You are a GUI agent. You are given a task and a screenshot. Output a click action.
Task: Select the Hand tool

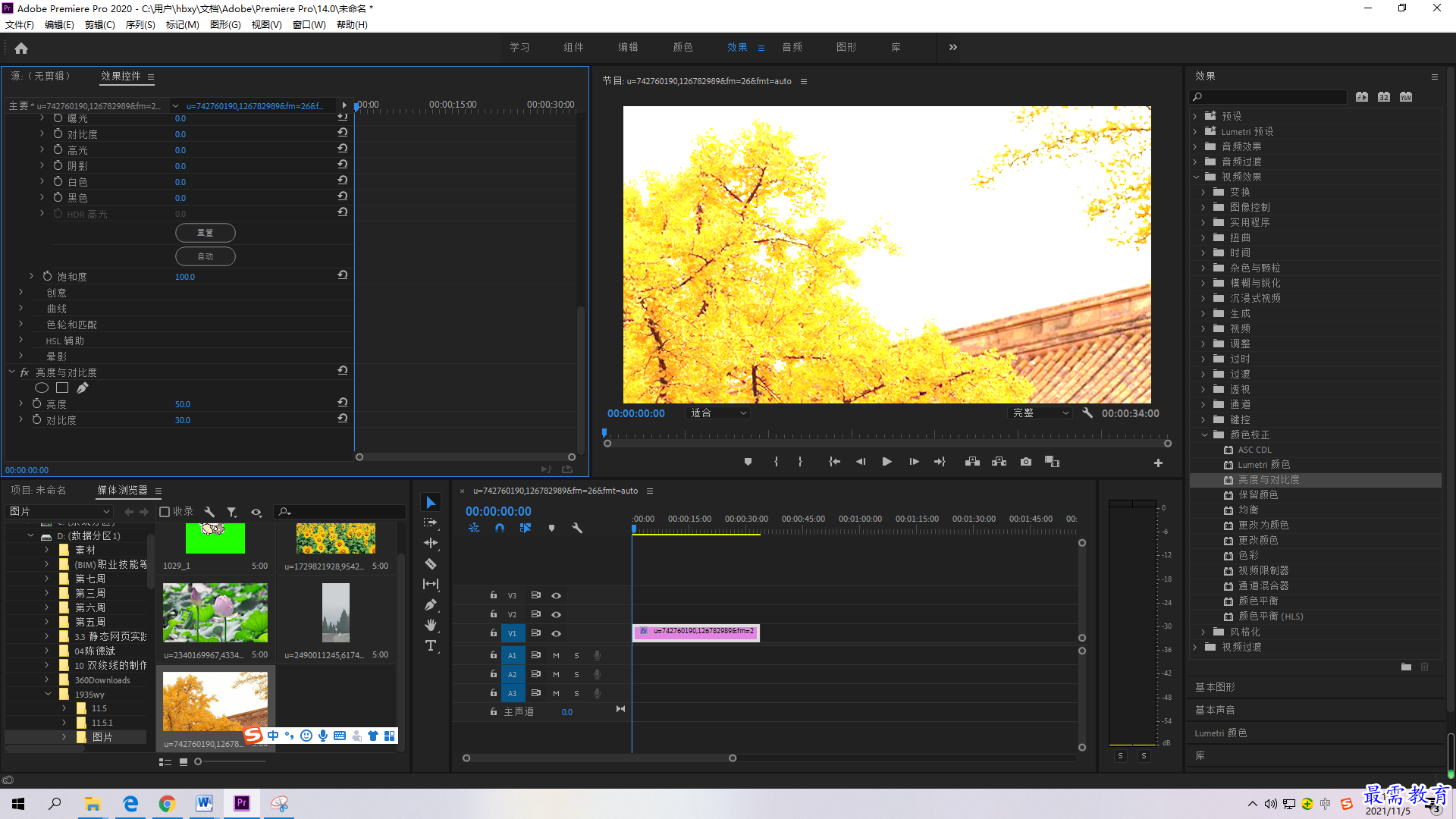(431, 625)
